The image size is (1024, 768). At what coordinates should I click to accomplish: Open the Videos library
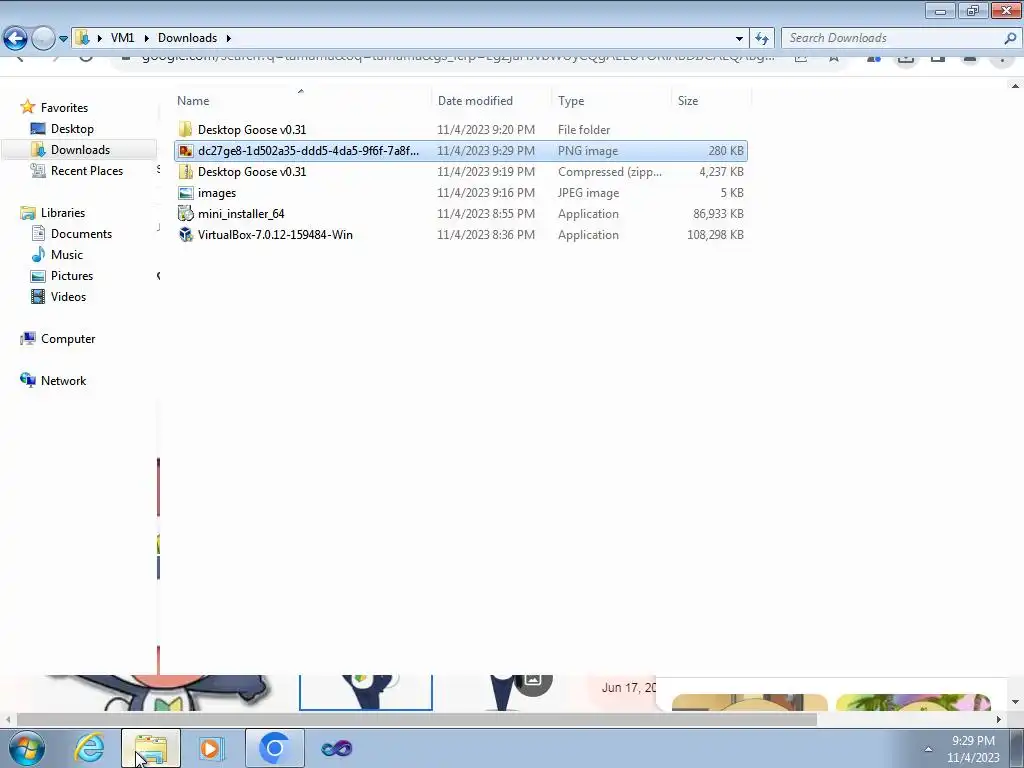[x=68, y=296]
